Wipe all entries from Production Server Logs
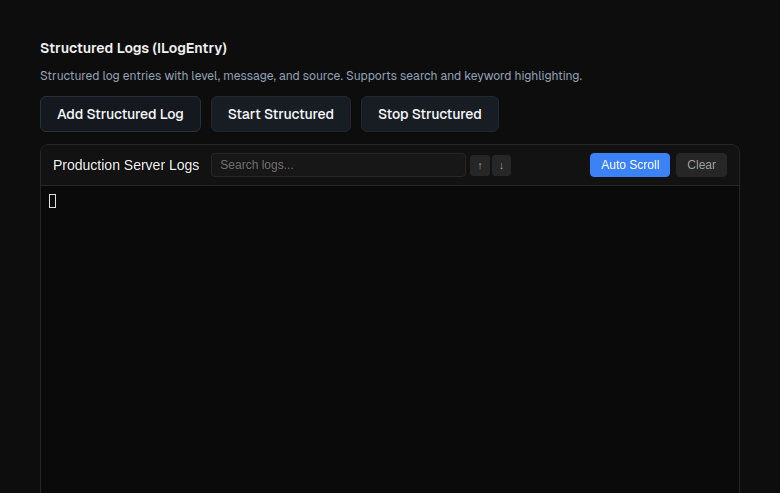The height and width of the screenshot is (493, 780). pyautogui.click(x=701, y=165)
